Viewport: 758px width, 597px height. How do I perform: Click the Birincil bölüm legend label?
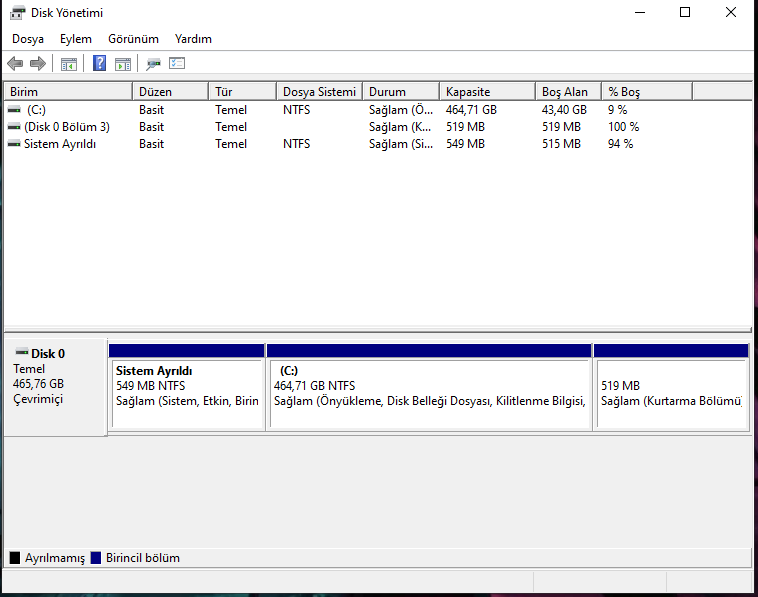coord(143,558)
